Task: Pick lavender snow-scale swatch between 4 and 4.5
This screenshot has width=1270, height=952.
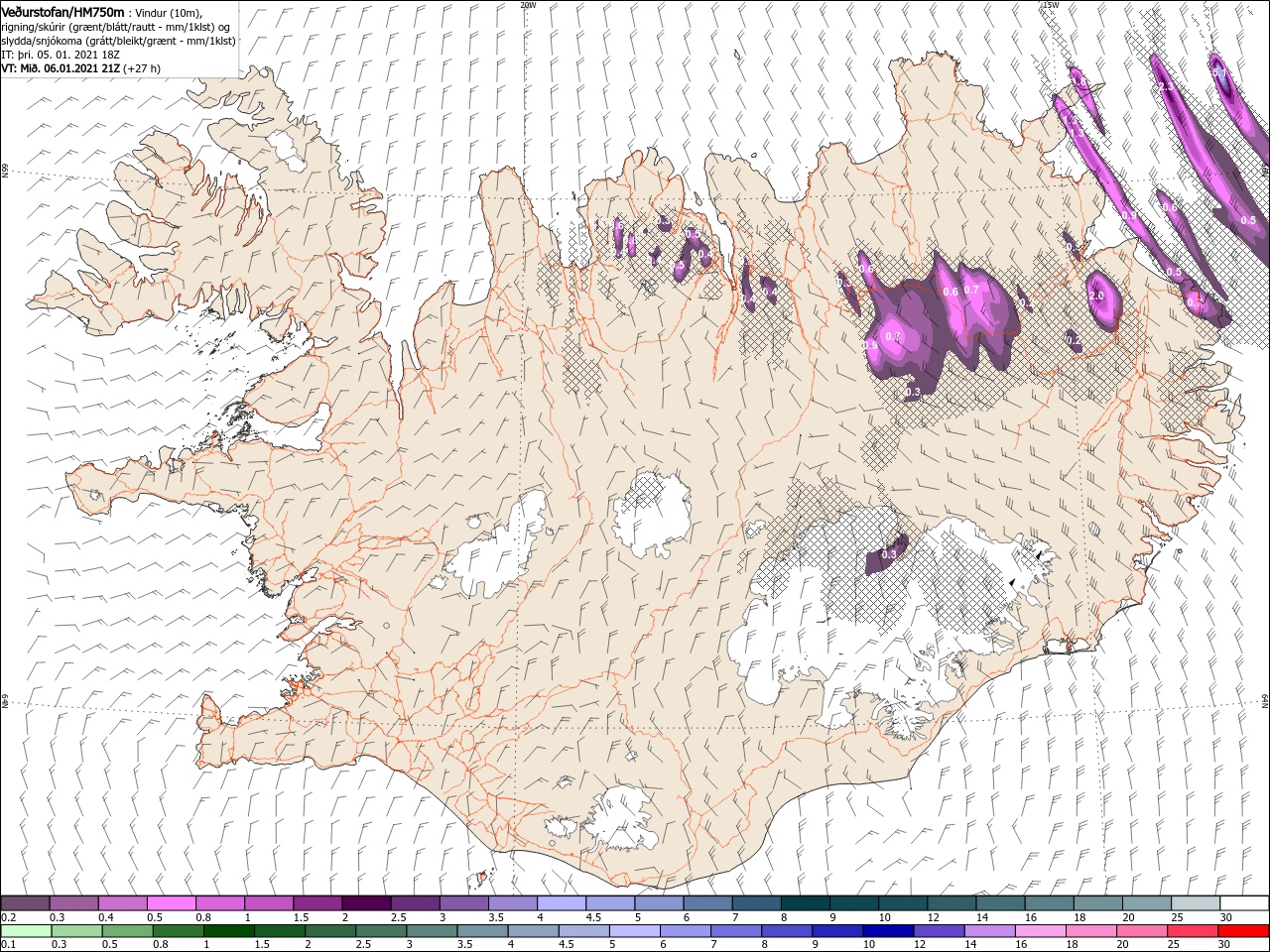Action: pyautogui.click(x=562, y=903)
